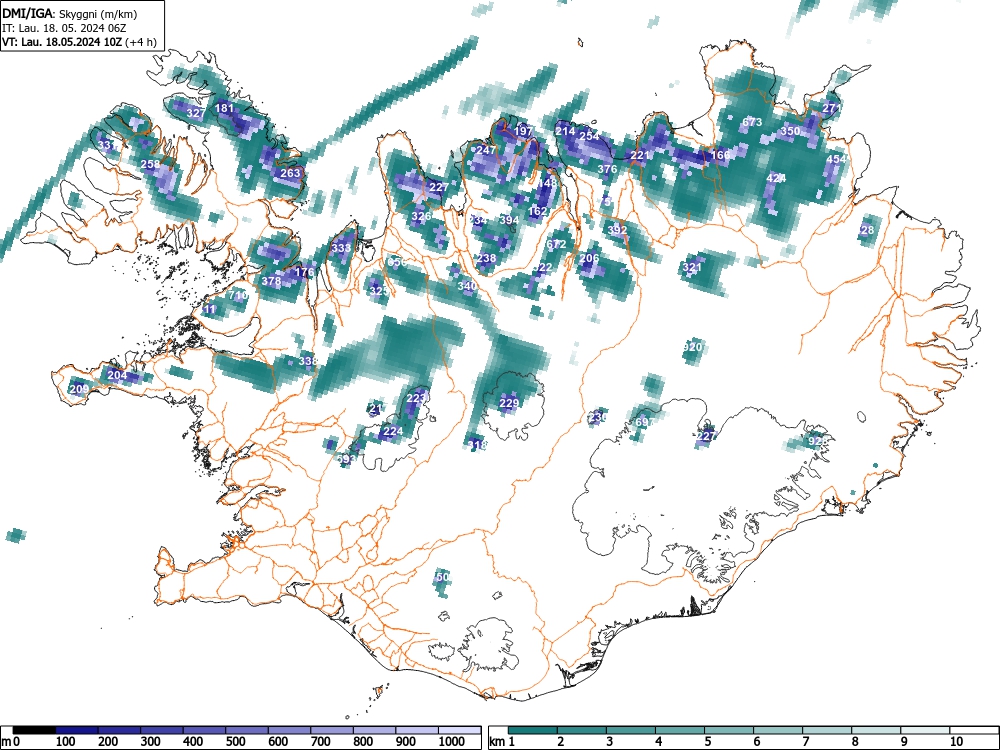The height and width of the screenshot is (750, 1000).
Task: Click the 400 label in the metre legend
Action: [193, 741]
